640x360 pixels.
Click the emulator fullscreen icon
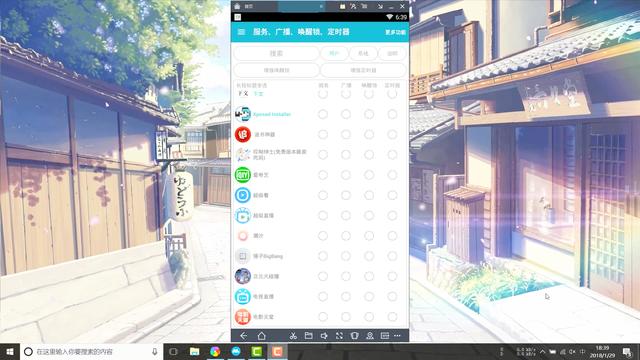click(339, 336)
